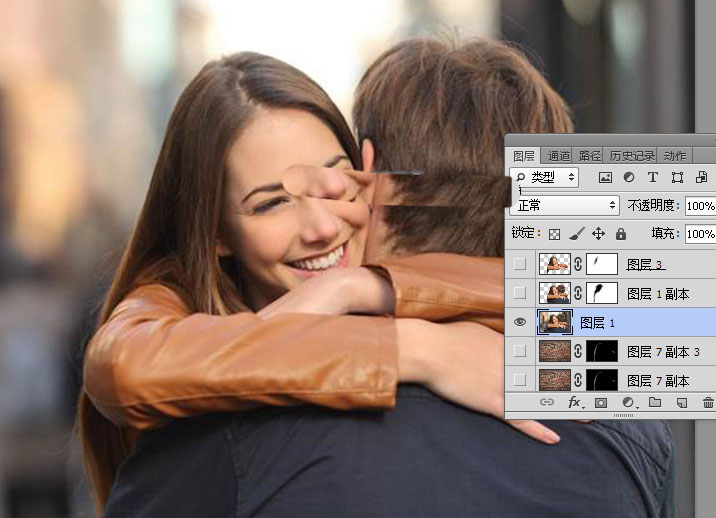The width and height of the screenshot is (716, 518).
Task: Filter layers by pixel image icon
Action: tap(605, 177)
